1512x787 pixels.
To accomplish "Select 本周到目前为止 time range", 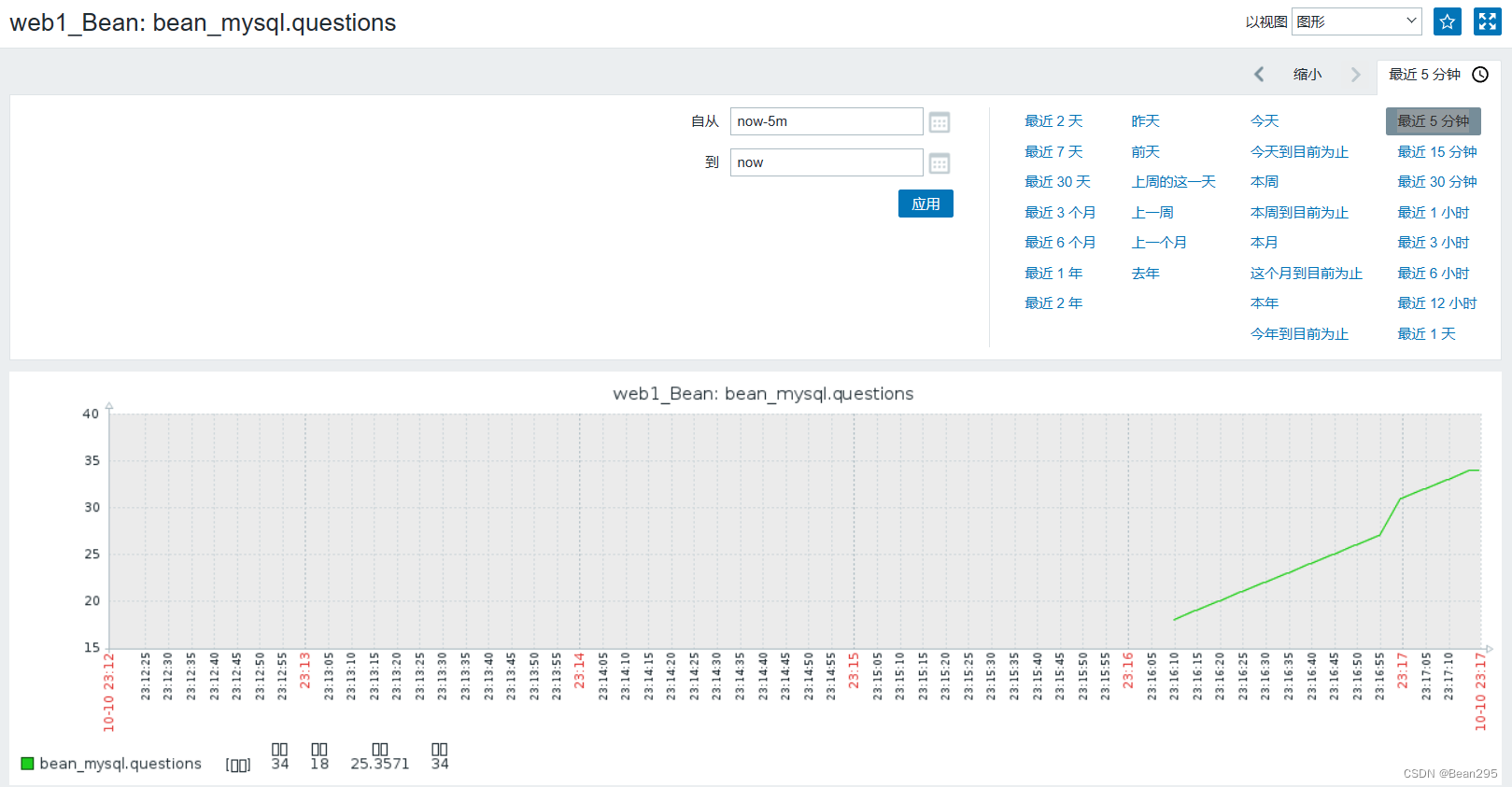I will tap(1299, 213).
